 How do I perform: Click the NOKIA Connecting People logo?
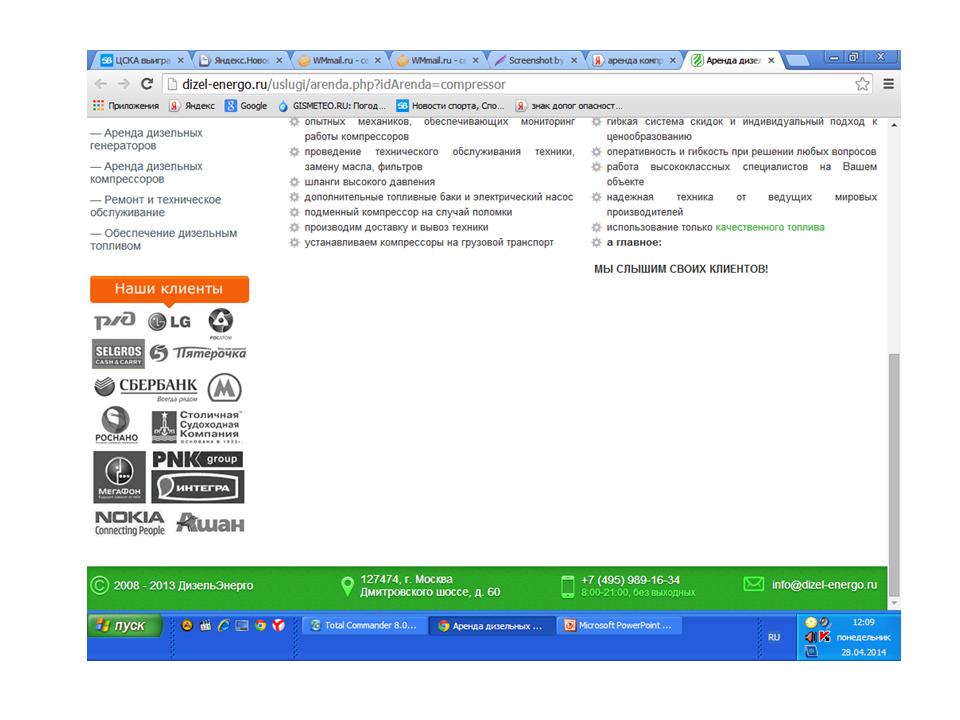click(x=130, y=523)
